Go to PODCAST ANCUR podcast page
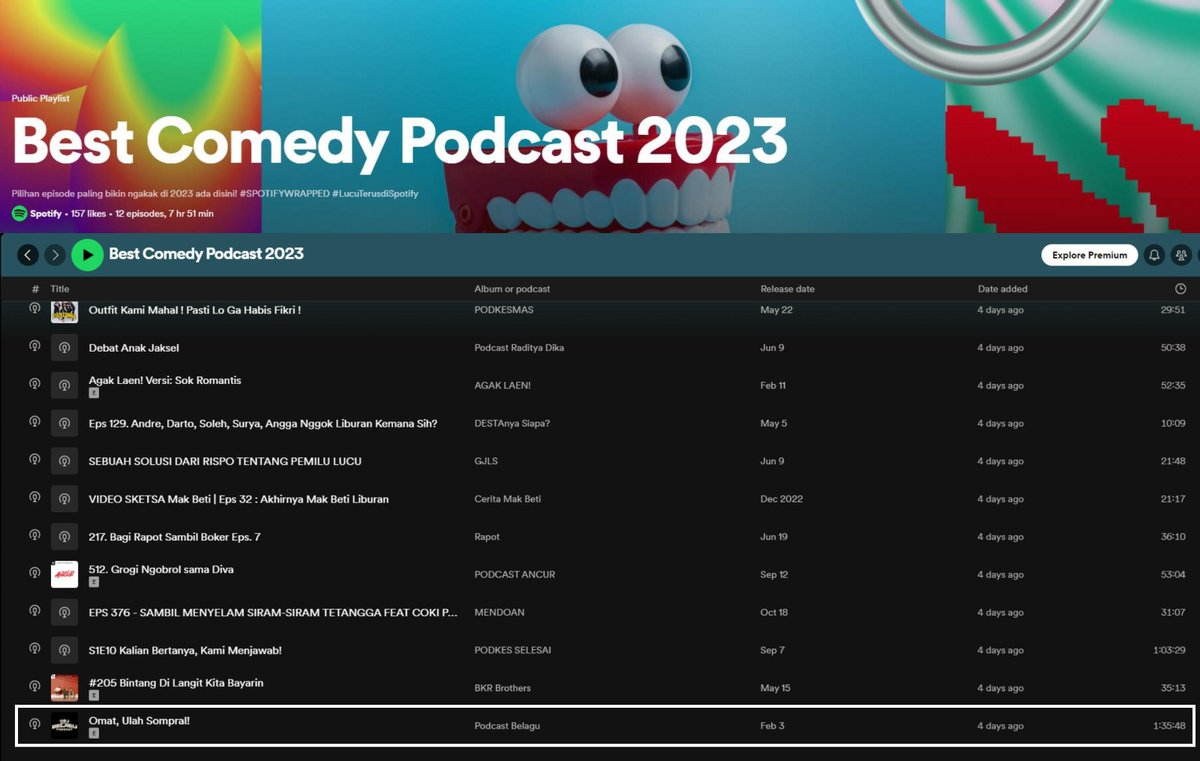Viewport: 1200px width, 761px height. 515,575
